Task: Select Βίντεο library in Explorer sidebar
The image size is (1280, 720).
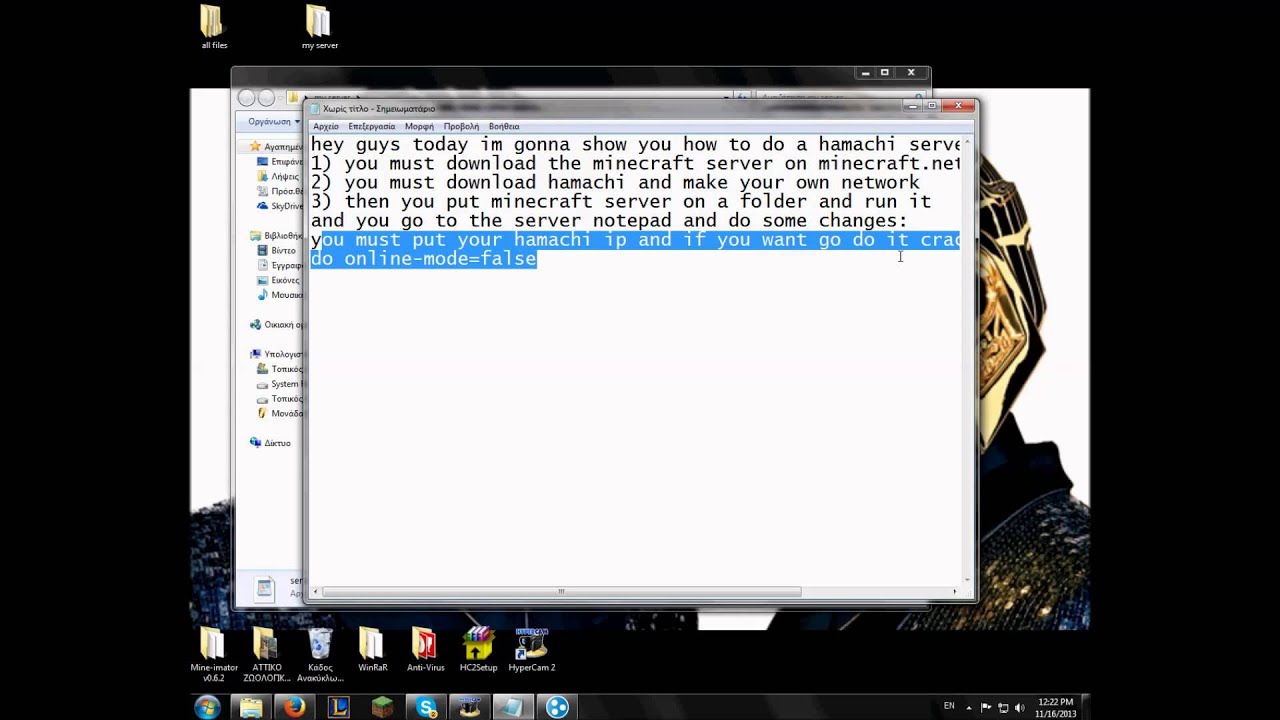Action: coord(277,251)
